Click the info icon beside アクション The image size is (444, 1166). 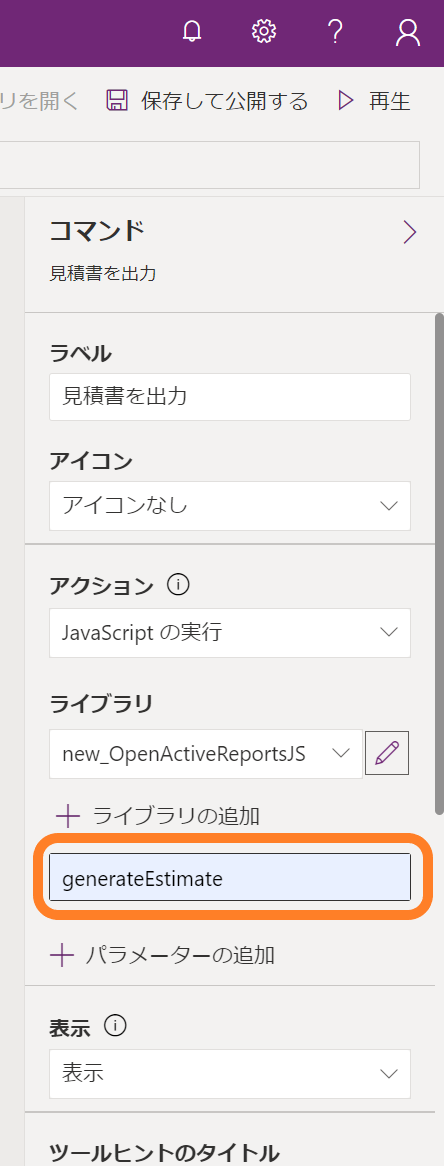pyautogui.click(x=178, y=586)
